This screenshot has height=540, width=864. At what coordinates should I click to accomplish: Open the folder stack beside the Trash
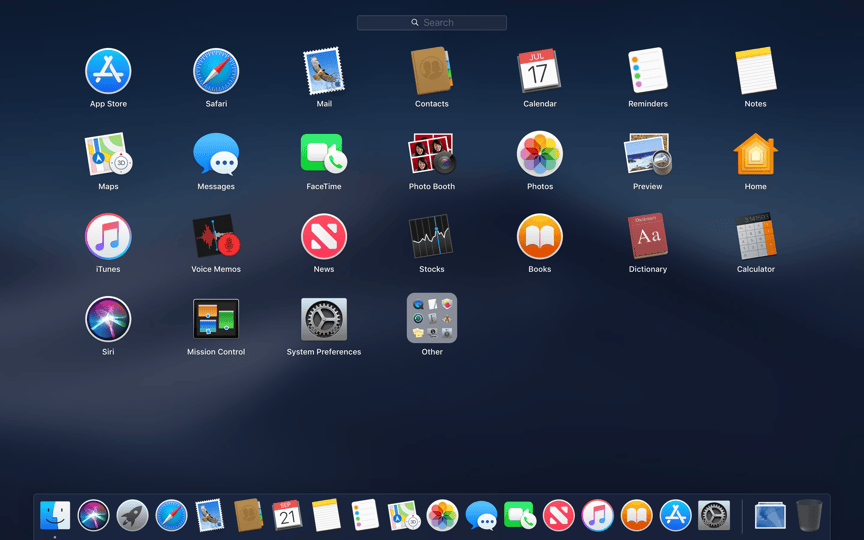pyautogui.click(x=770, y=515)
